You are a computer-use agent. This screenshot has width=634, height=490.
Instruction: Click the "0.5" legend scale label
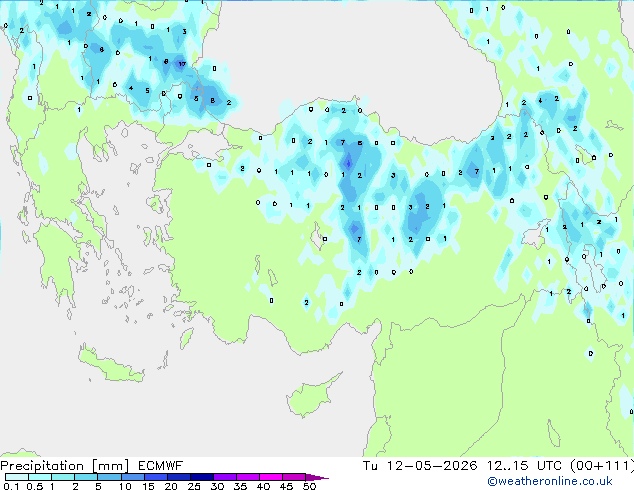35,486
